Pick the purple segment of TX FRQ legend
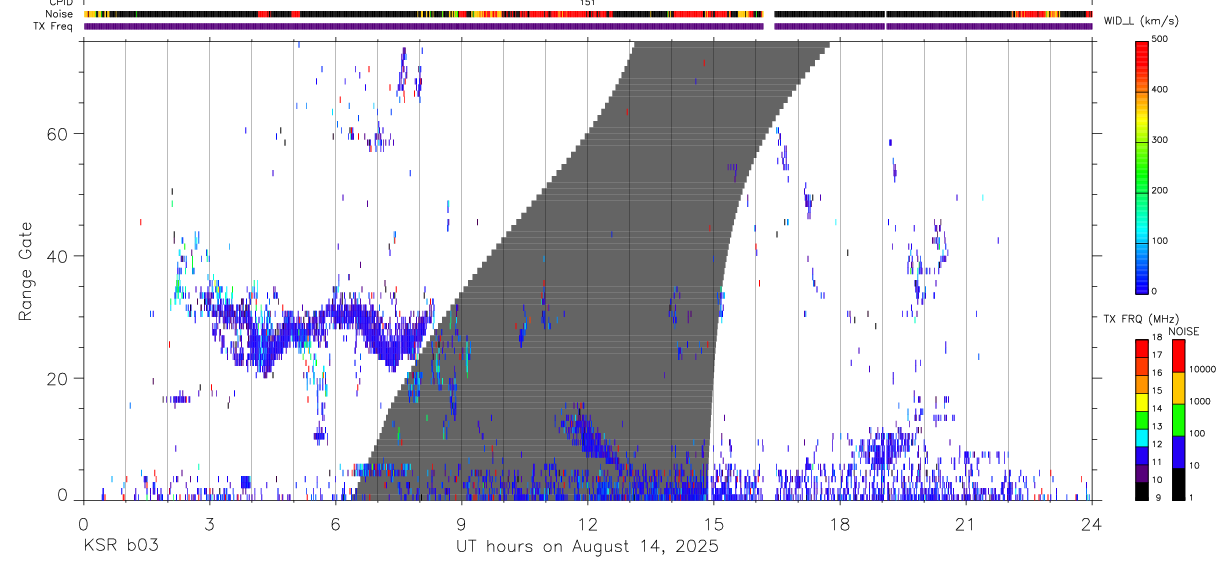This screenshot has width=1228, height=567. click(x=1142, y=473)
